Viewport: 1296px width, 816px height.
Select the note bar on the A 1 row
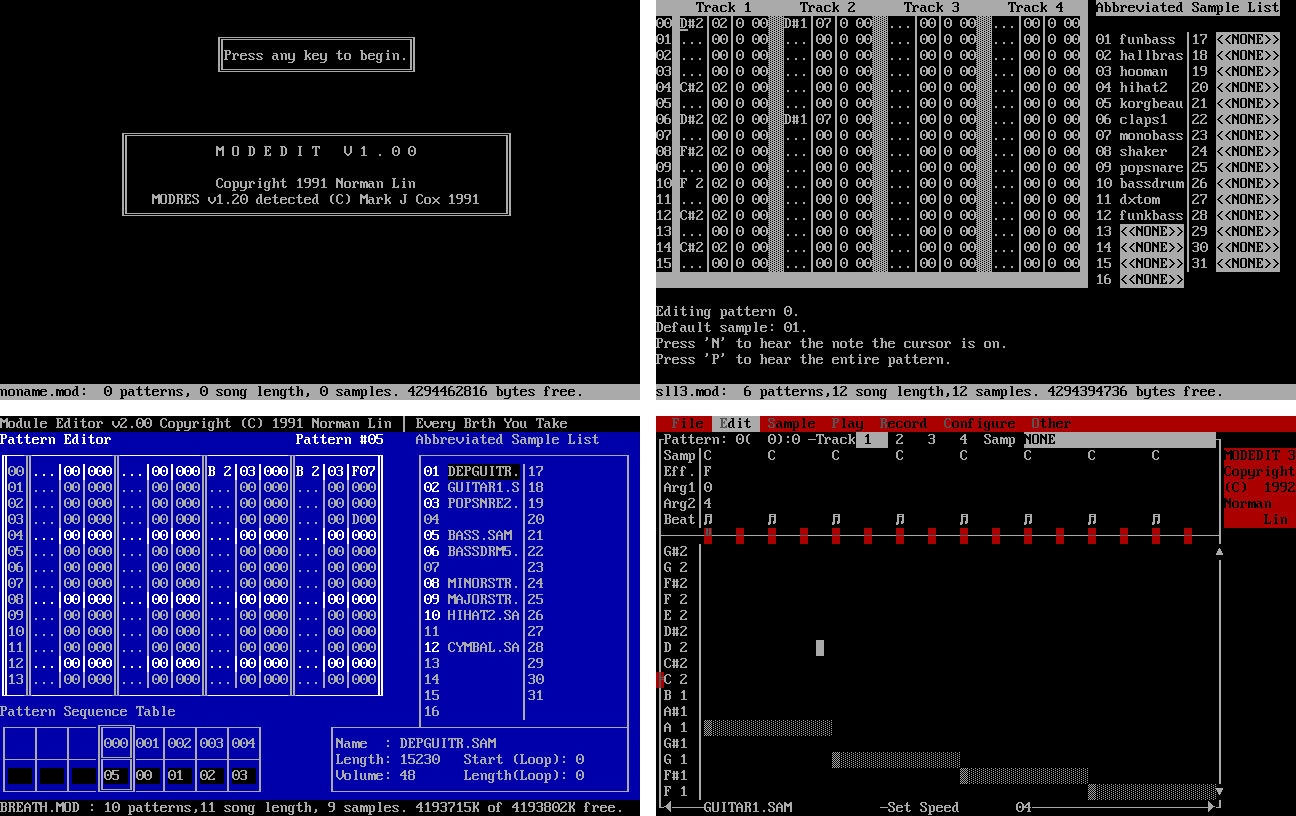tap(768, 727)
